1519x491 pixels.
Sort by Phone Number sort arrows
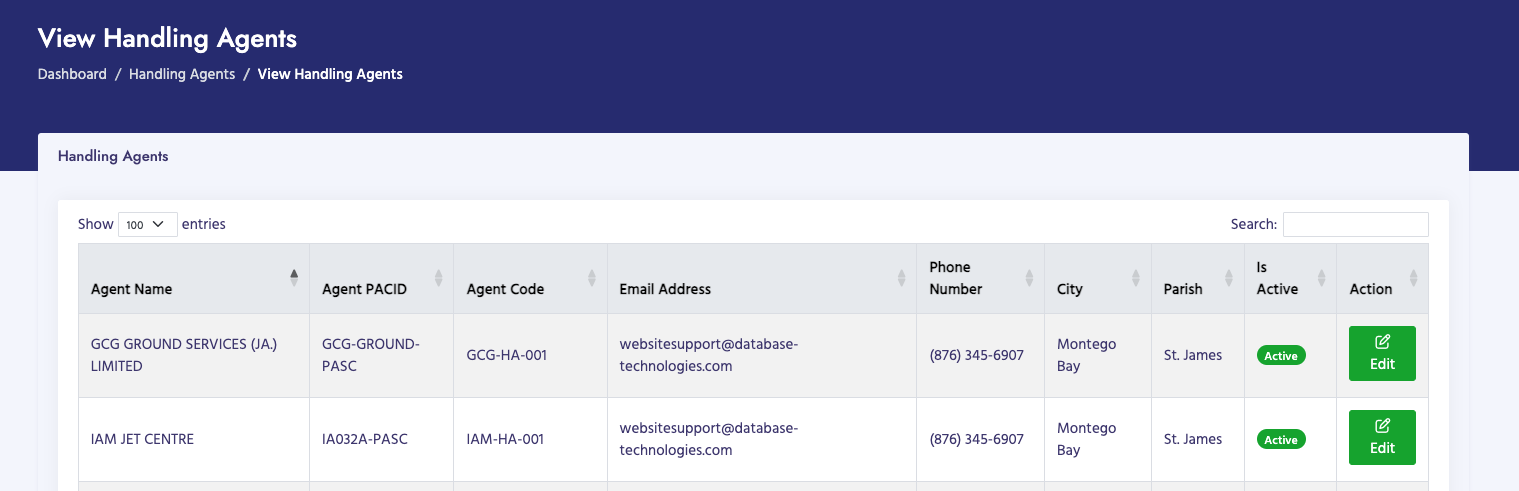coord(1030,278)
